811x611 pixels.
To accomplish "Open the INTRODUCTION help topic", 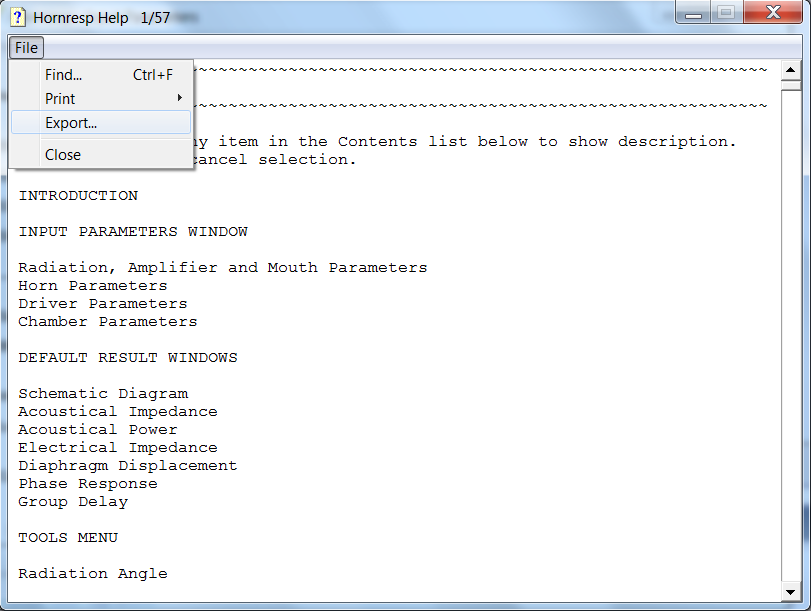I will tap(78, 196).
